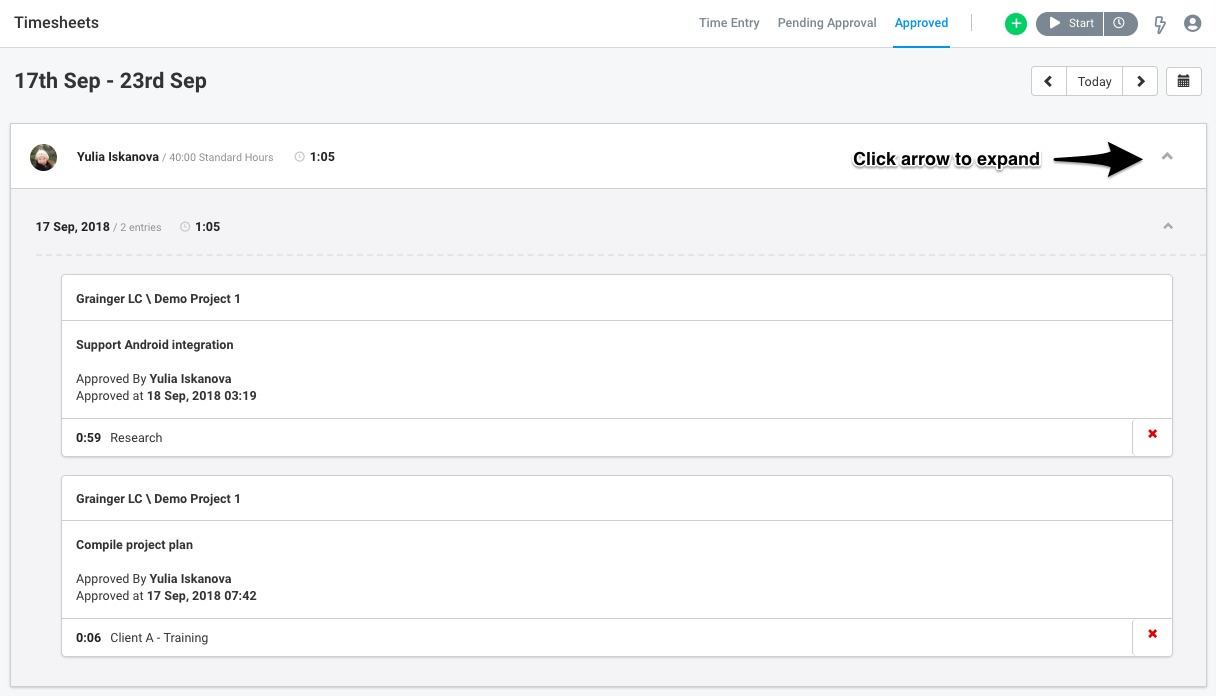Click the green add time entry icon

1016,24
